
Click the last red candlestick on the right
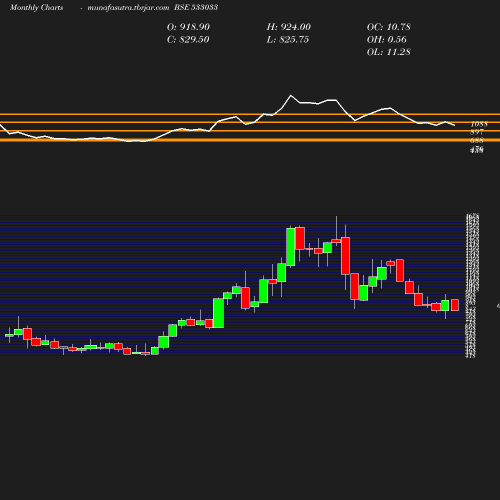coord(455,305)
